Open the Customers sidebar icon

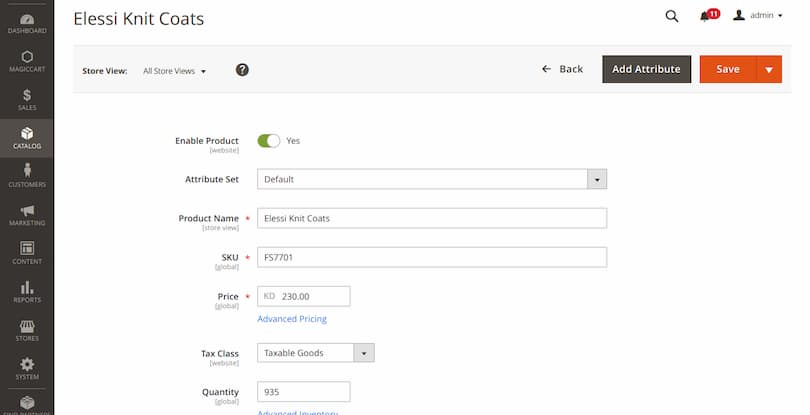tap(27, 176)
